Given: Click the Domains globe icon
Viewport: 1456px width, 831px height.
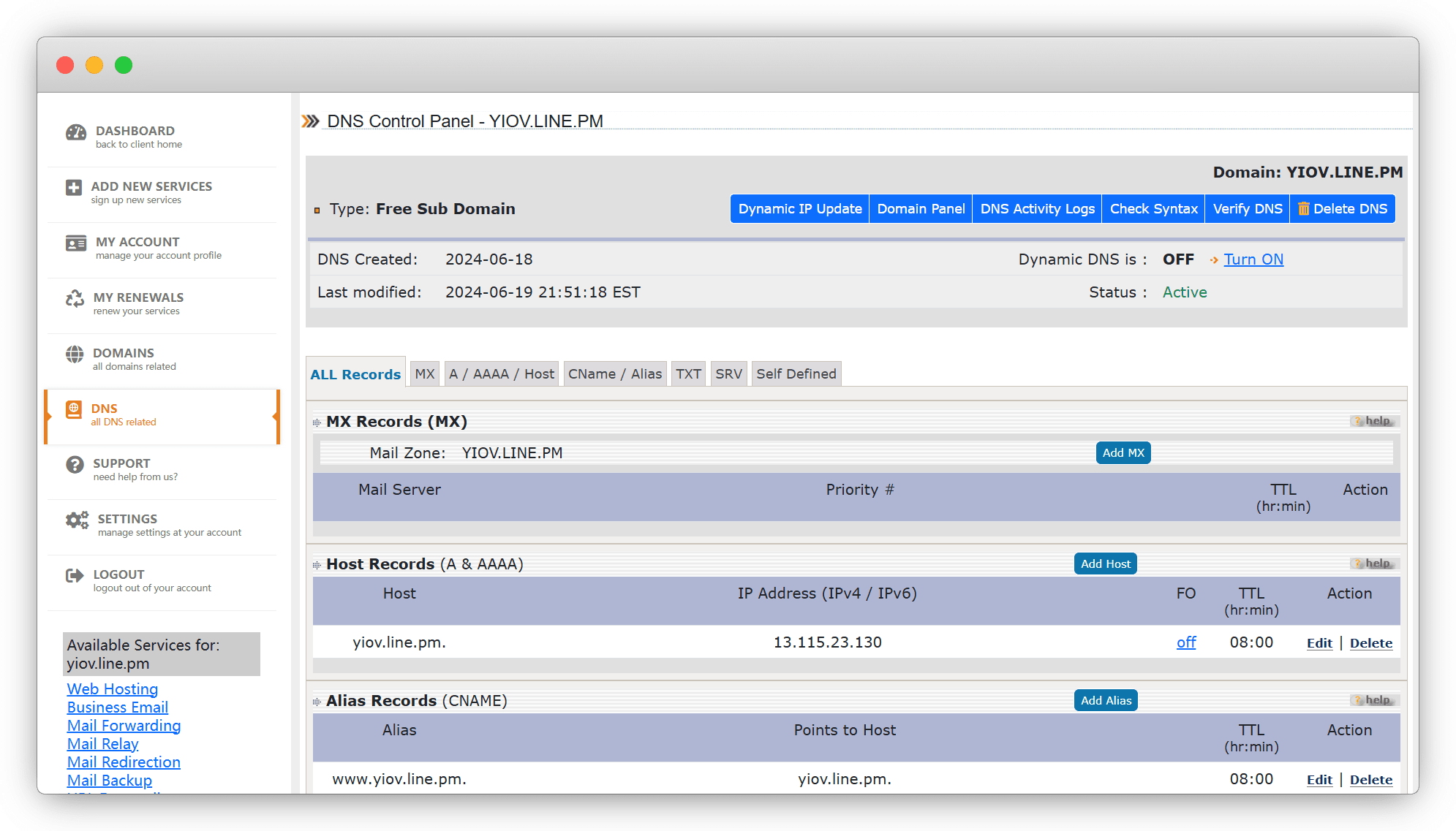Looking at the screenshot, I should click(75, 354).
